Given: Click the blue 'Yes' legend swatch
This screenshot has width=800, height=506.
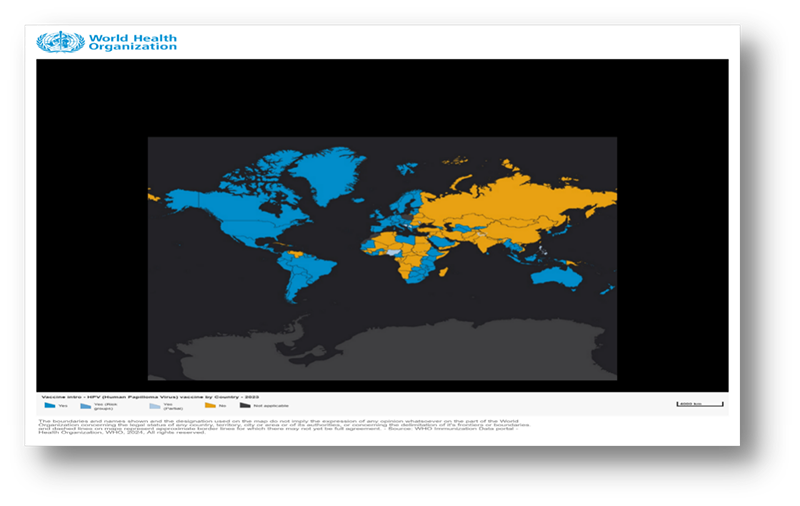Looking at the screenshot, I should [x=48, y=406].
